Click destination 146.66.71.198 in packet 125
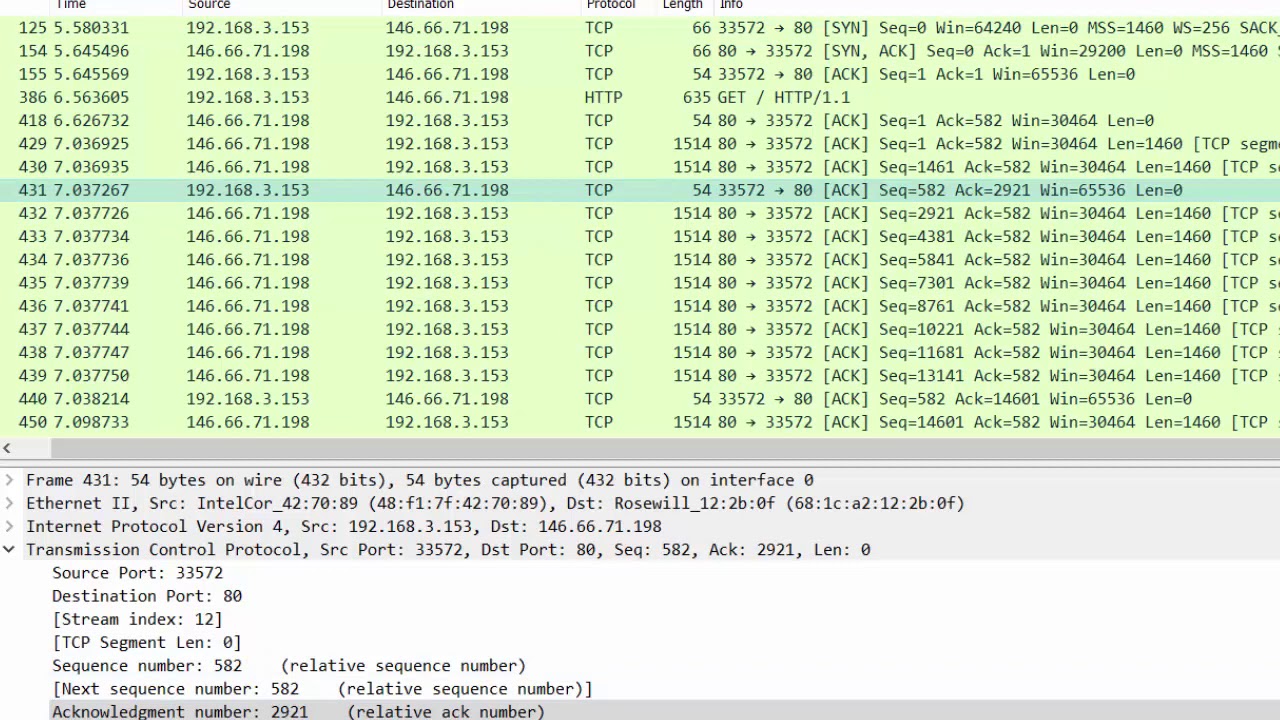The height and width of the screenshot is (720, 1280). [447, 28]
